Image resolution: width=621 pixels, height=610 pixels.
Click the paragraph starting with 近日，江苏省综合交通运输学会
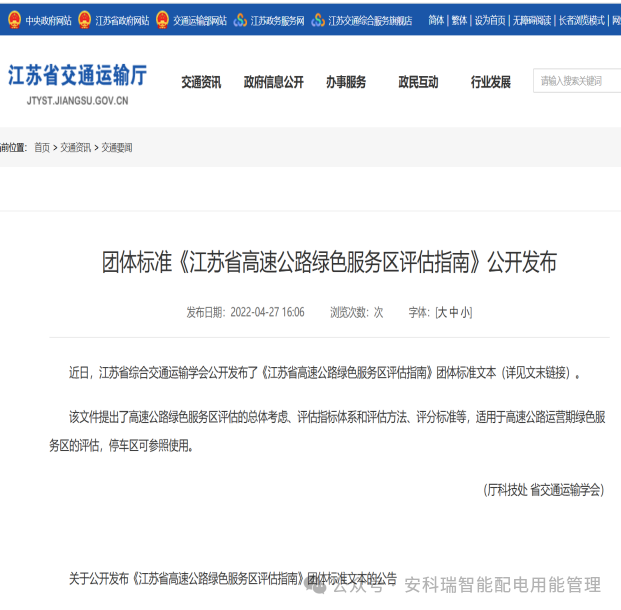tap(325, 373)
